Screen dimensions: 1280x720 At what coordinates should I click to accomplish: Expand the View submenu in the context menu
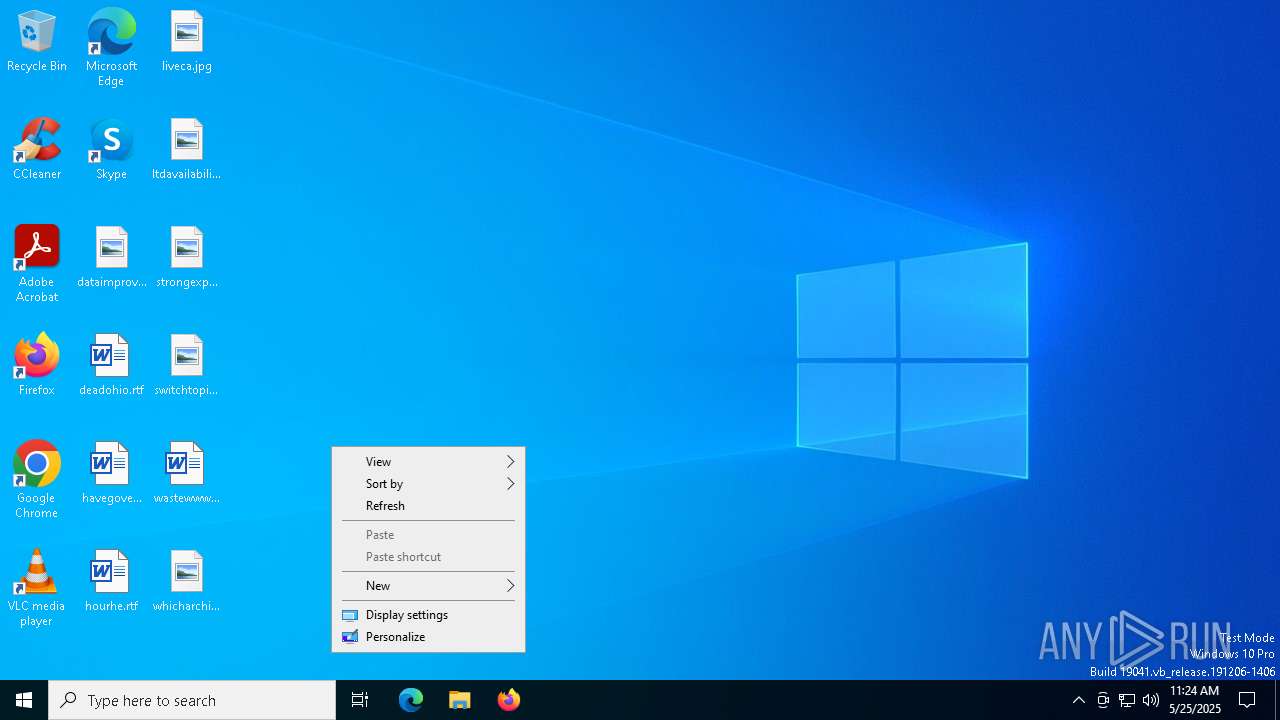click(428, 462)
